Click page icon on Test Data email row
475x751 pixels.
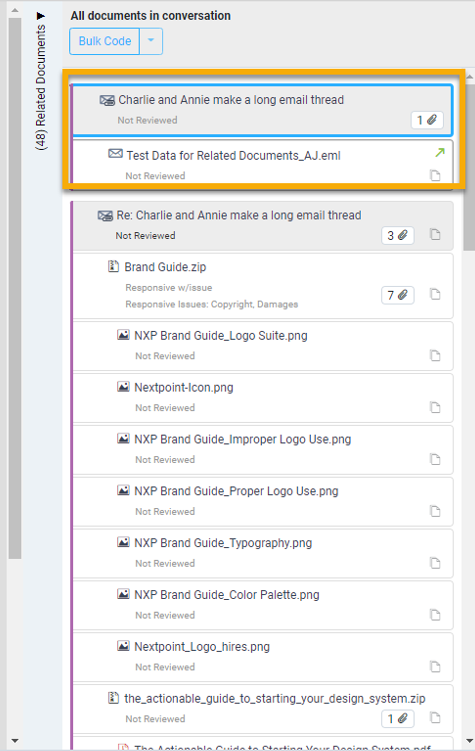tap(435, 176)
